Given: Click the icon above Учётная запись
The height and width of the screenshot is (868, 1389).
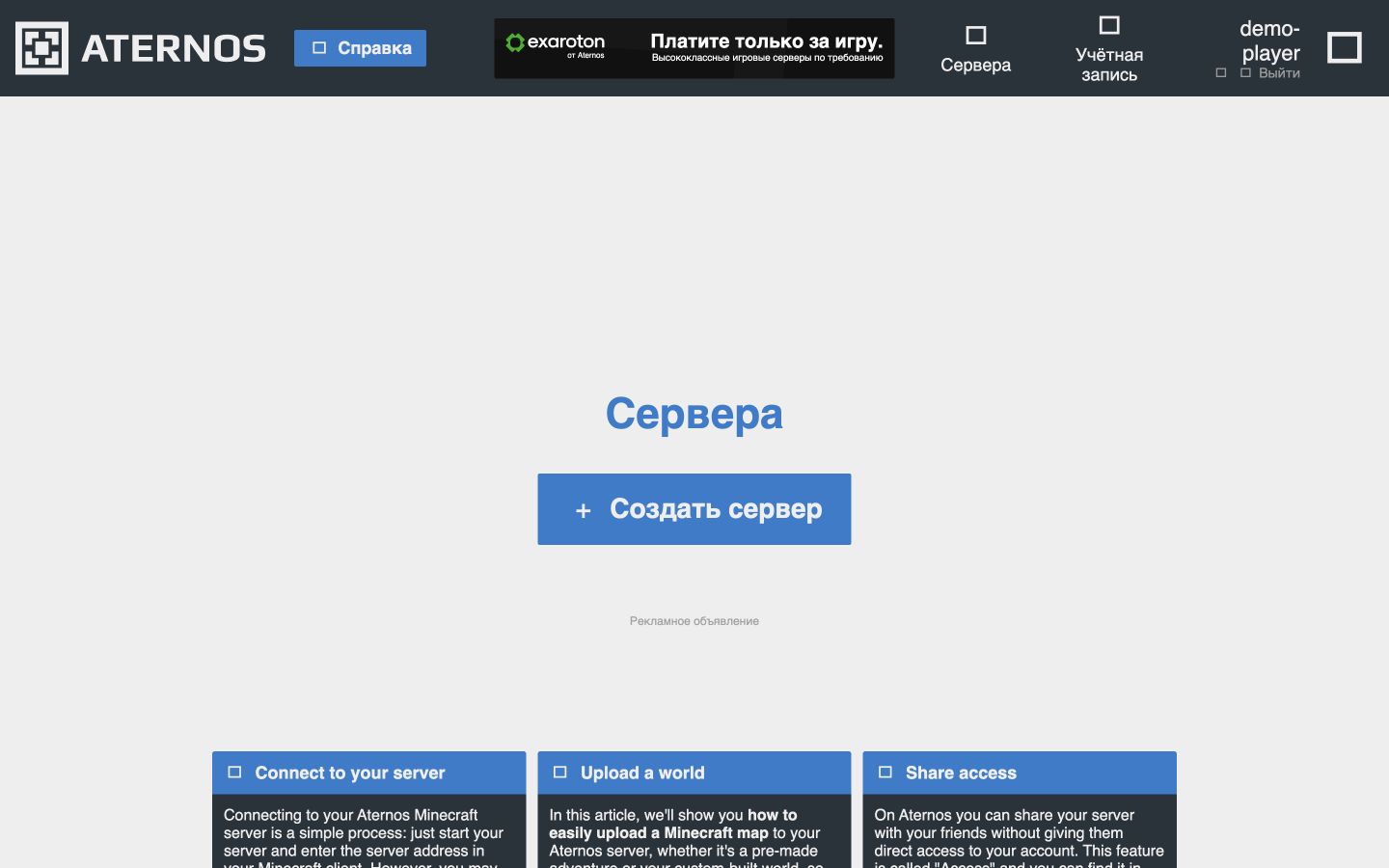Looking at the screenshot, I should (1109, 25).
